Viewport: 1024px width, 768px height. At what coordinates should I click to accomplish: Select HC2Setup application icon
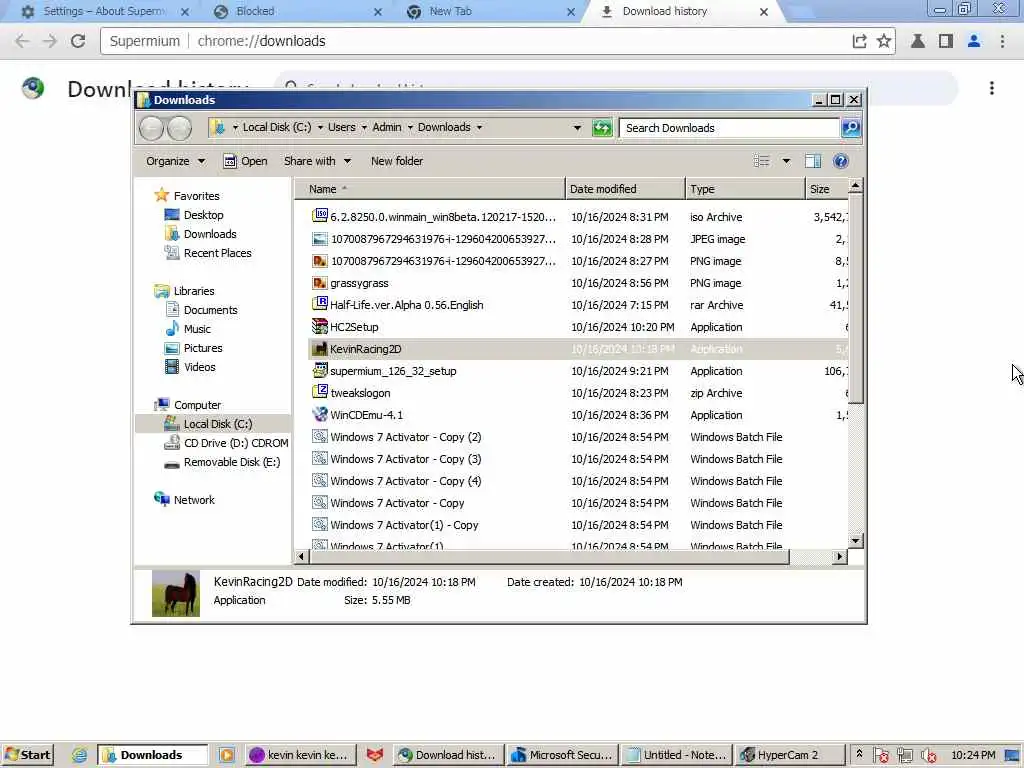[319, 327]
